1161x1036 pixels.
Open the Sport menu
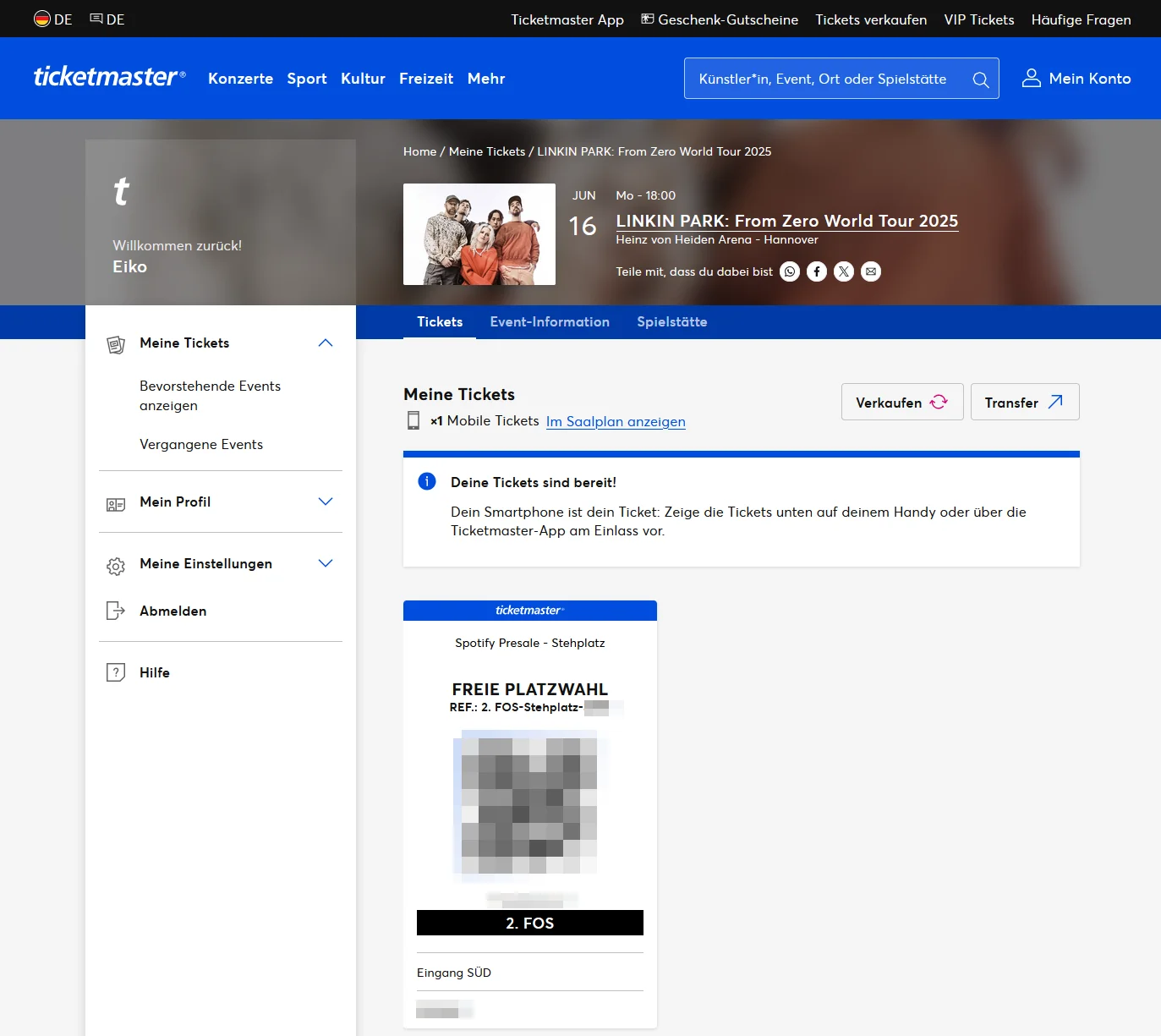tap(307, 79)
